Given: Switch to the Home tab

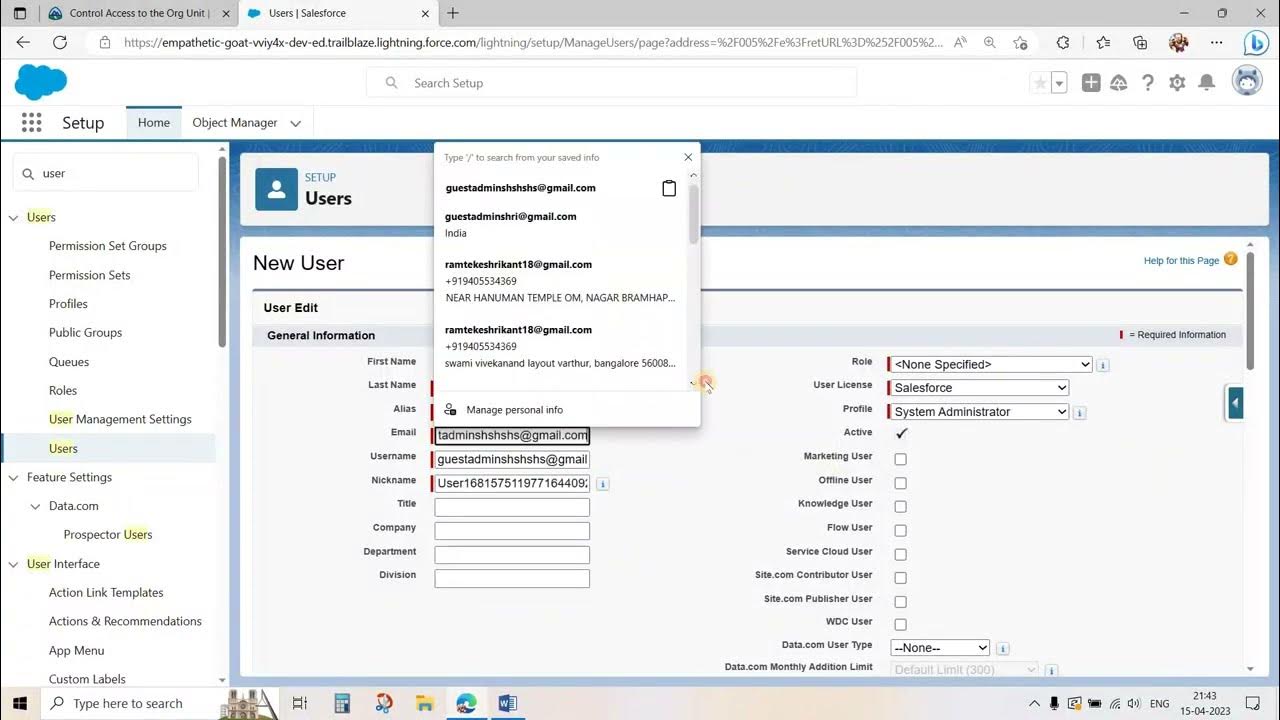Looking at the screenshot, I should tap(154, 122).
